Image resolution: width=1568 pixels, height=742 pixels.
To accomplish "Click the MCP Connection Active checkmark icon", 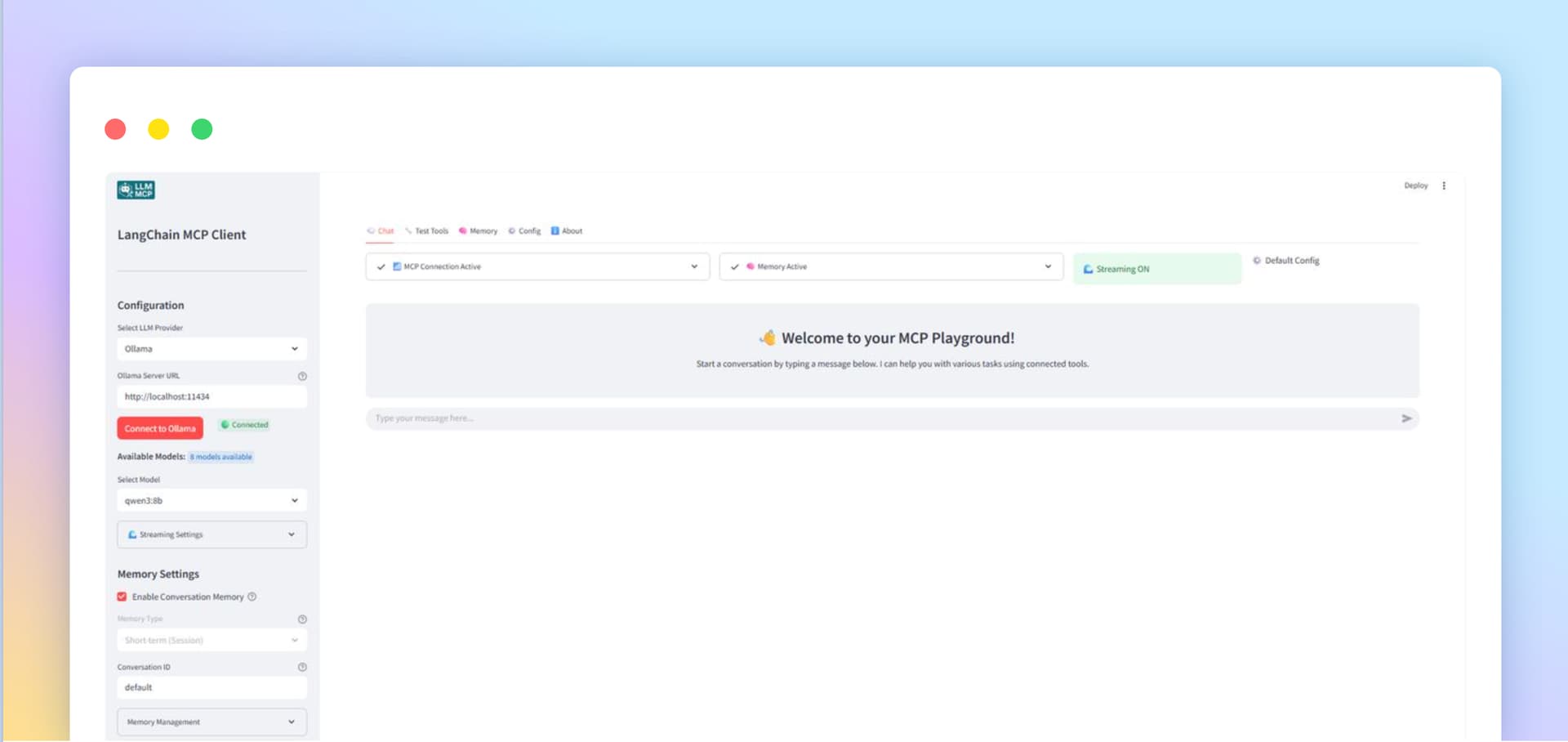I will tap(381, 266).
